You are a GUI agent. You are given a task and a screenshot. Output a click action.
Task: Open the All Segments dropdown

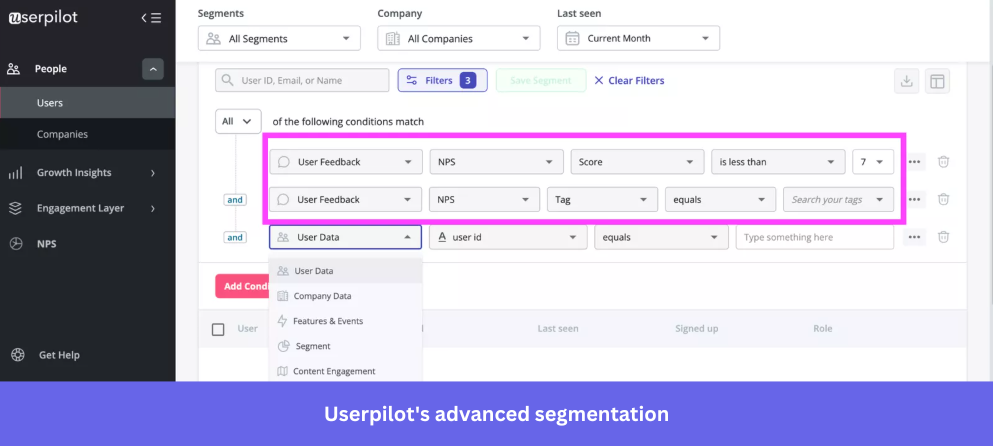coord(279,39)
